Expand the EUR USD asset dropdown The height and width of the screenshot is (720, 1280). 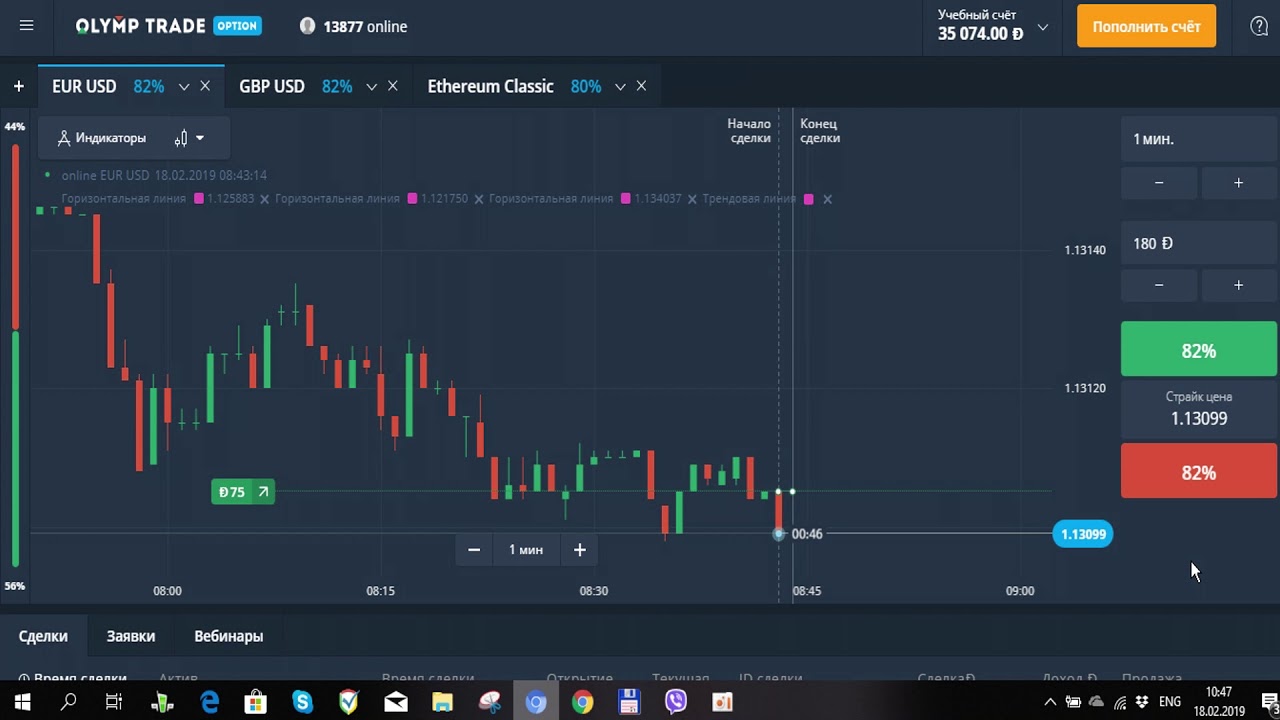[x=183, y=87]
